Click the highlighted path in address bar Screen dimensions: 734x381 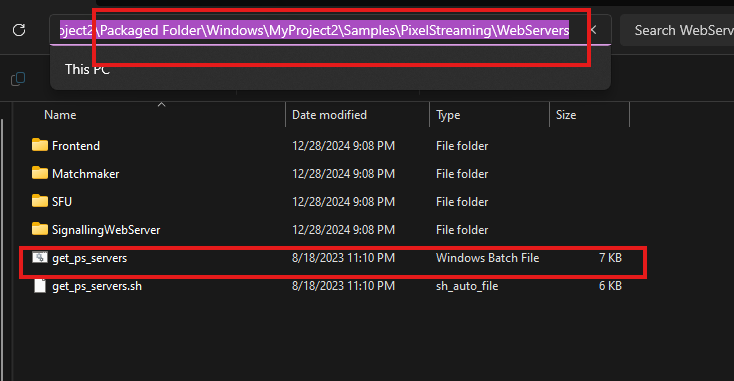click(314, 30)
